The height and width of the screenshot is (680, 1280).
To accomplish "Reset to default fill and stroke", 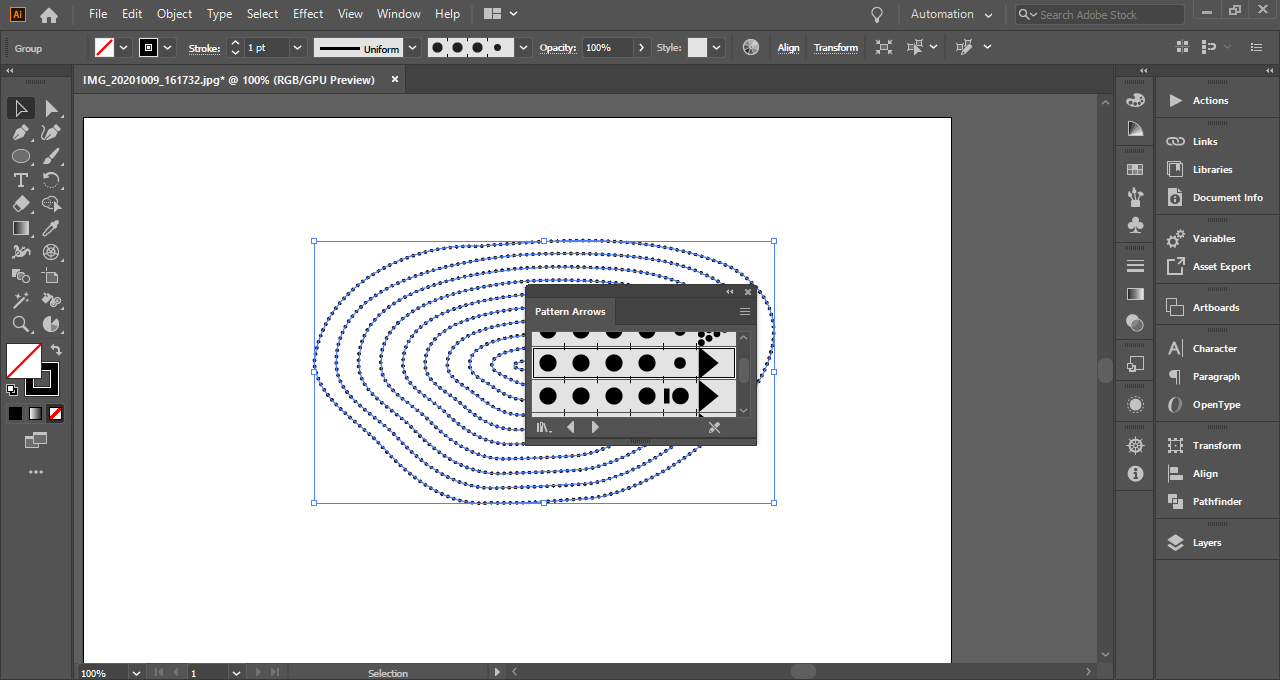I will (x=12, y=390).
